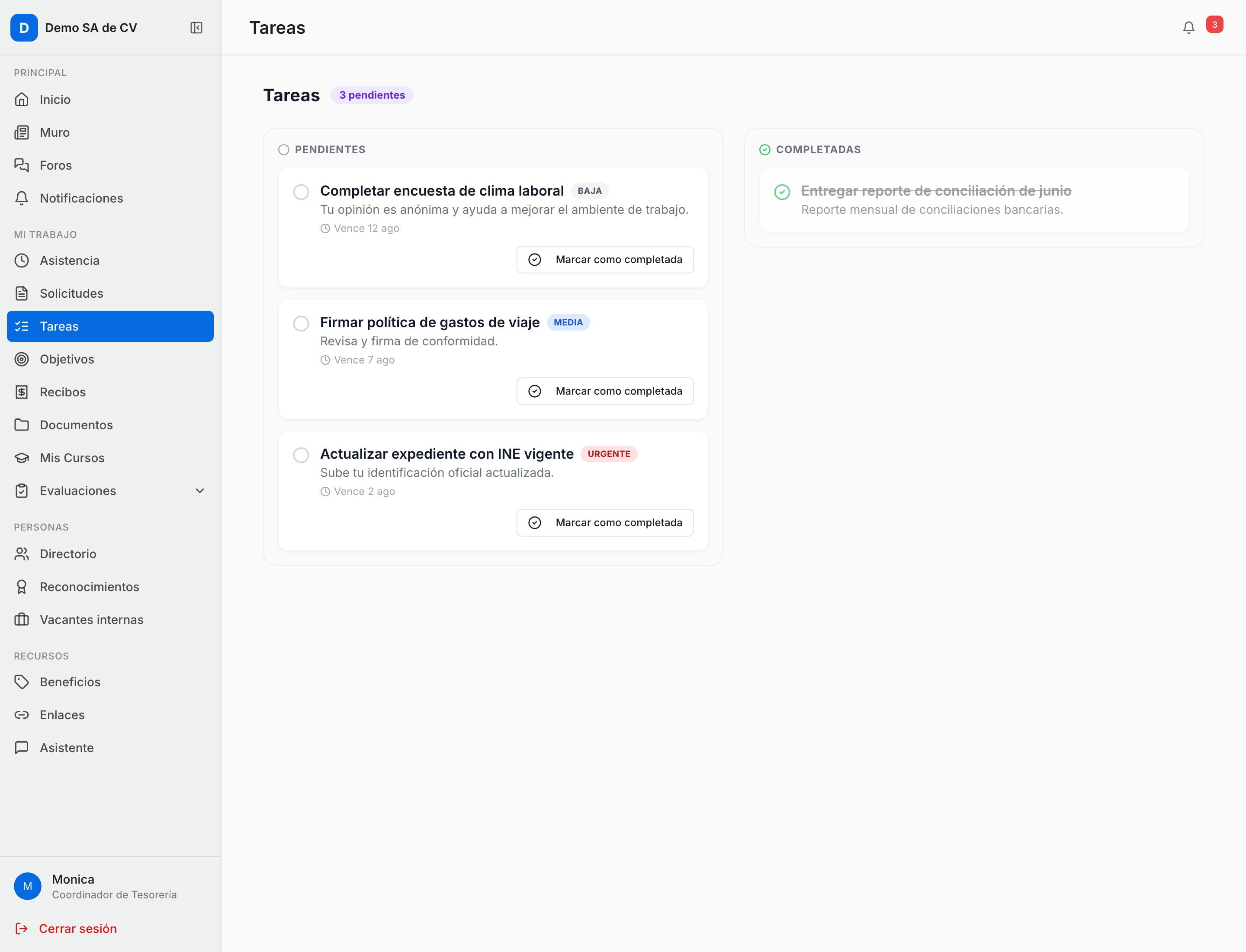Click the Vacantes internas briefcase icon

pos(22,619)
